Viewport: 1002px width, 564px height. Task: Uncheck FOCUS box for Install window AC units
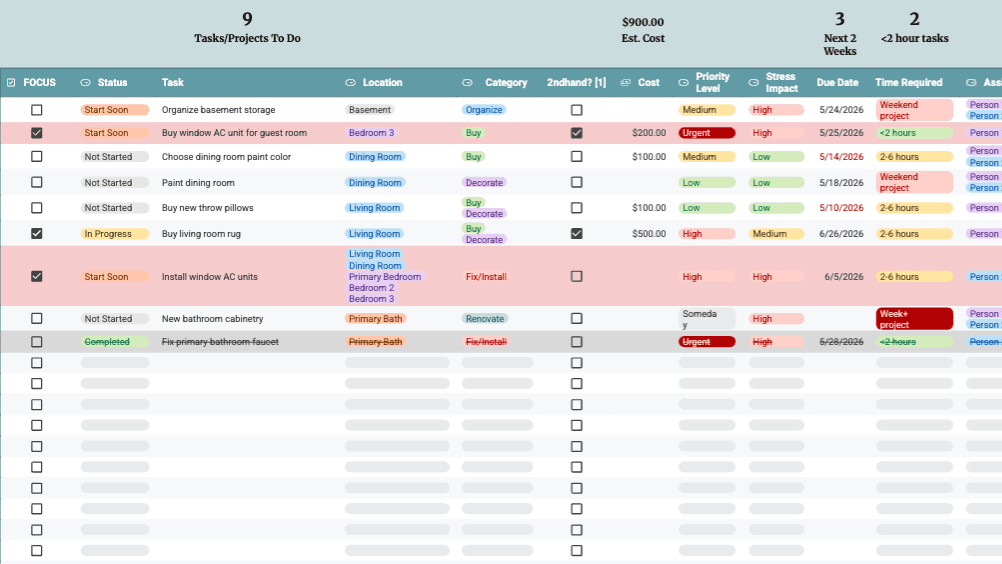36,277
